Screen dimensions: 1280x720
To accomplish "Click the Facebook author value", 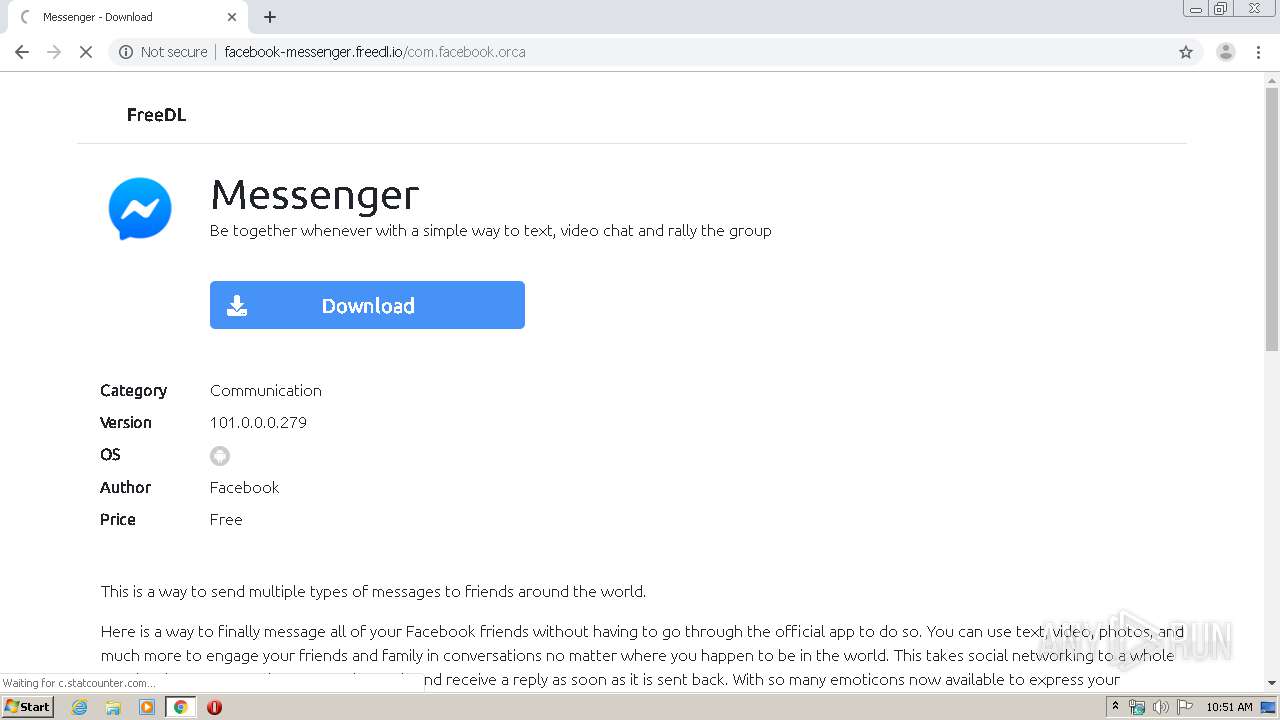I will click(x=244, y=487).
